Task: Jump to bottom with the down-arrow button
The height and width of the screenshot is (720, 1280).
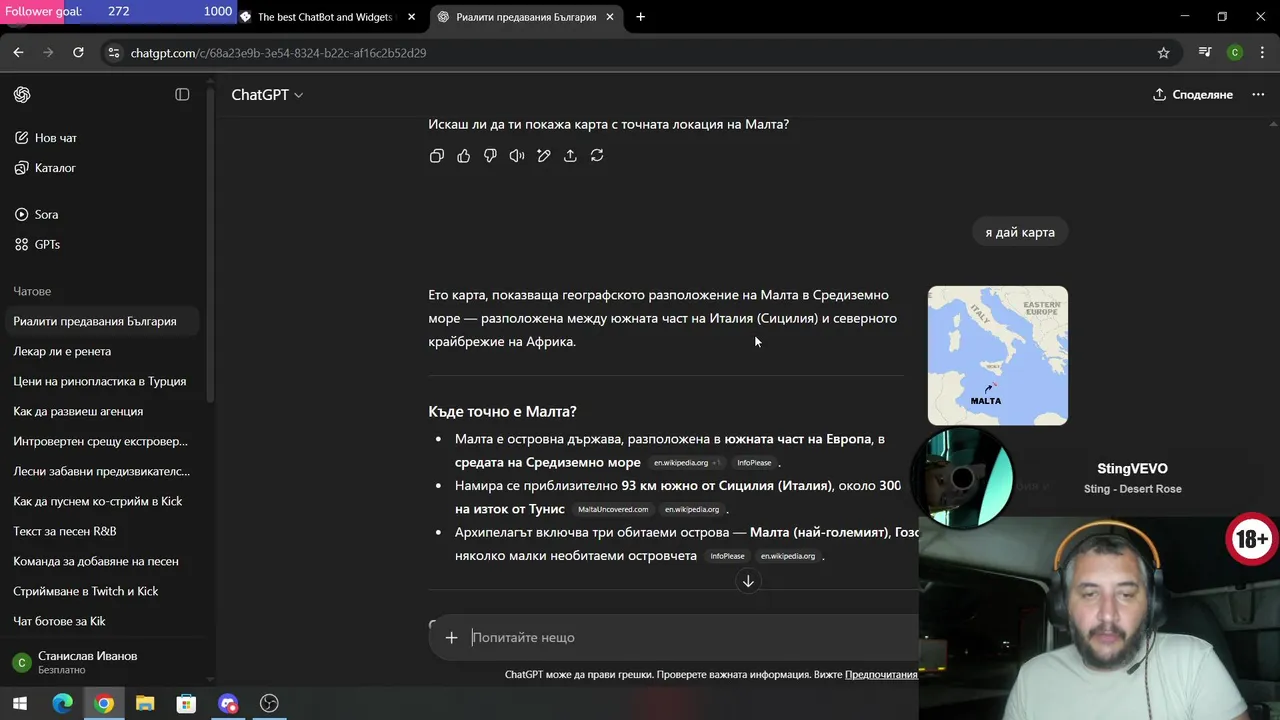Action: (747, 581)
